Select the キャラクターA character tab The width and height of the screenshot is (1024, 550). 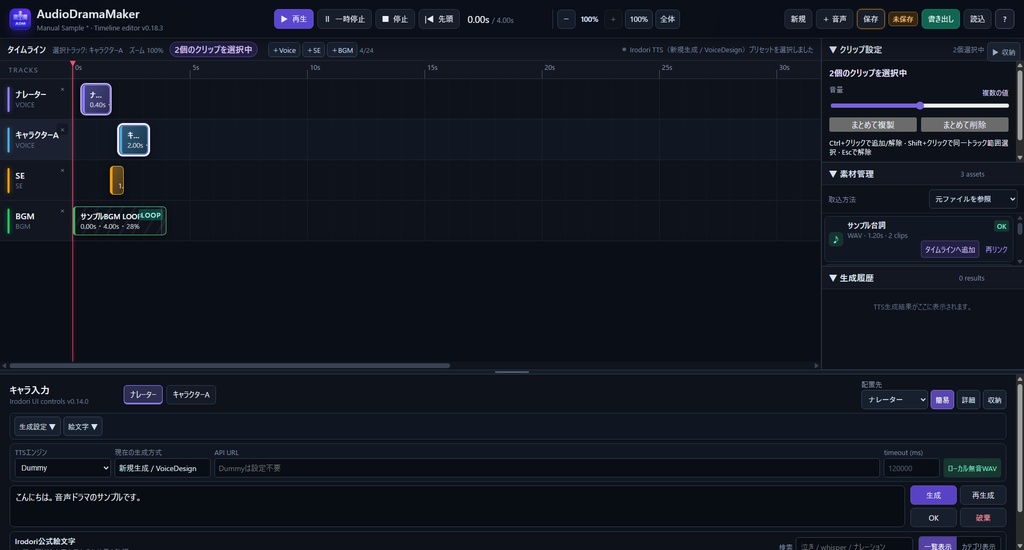click(191, 395)
